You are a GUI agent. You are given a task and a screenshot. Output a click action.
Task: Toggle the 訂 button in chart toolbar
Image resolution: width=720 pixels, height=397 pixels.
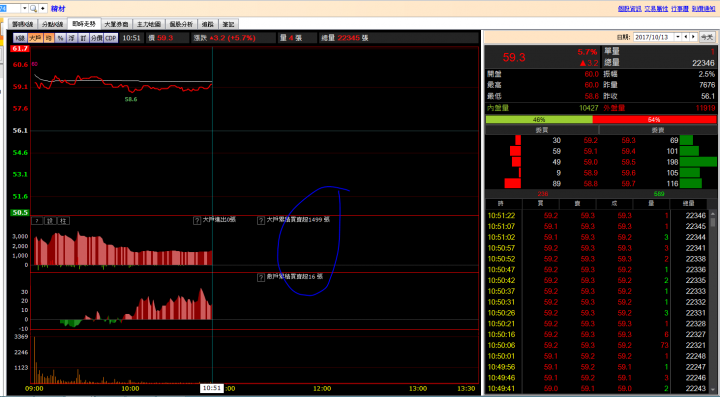tap(83, 38)
